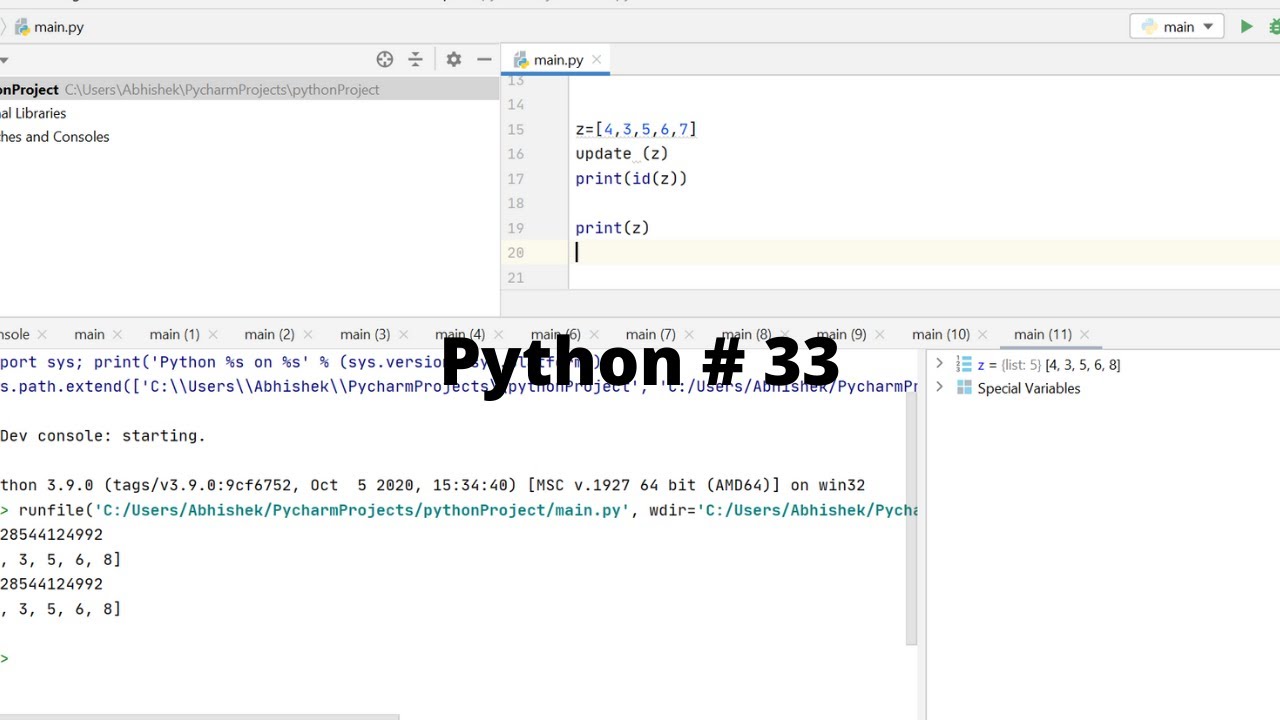Click line number 15 in gutter
Viewport: 1280px width, 720px height.
point(515,129)
